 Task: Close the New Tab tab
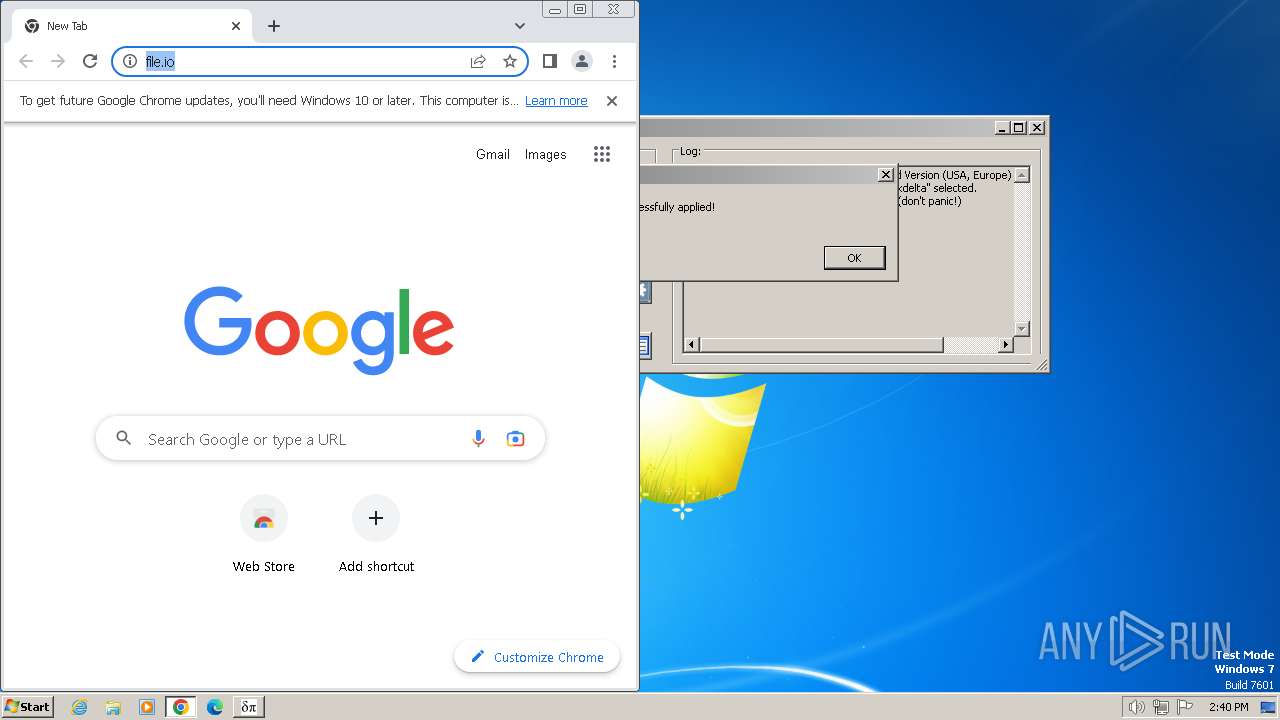[x=236, y=26]
